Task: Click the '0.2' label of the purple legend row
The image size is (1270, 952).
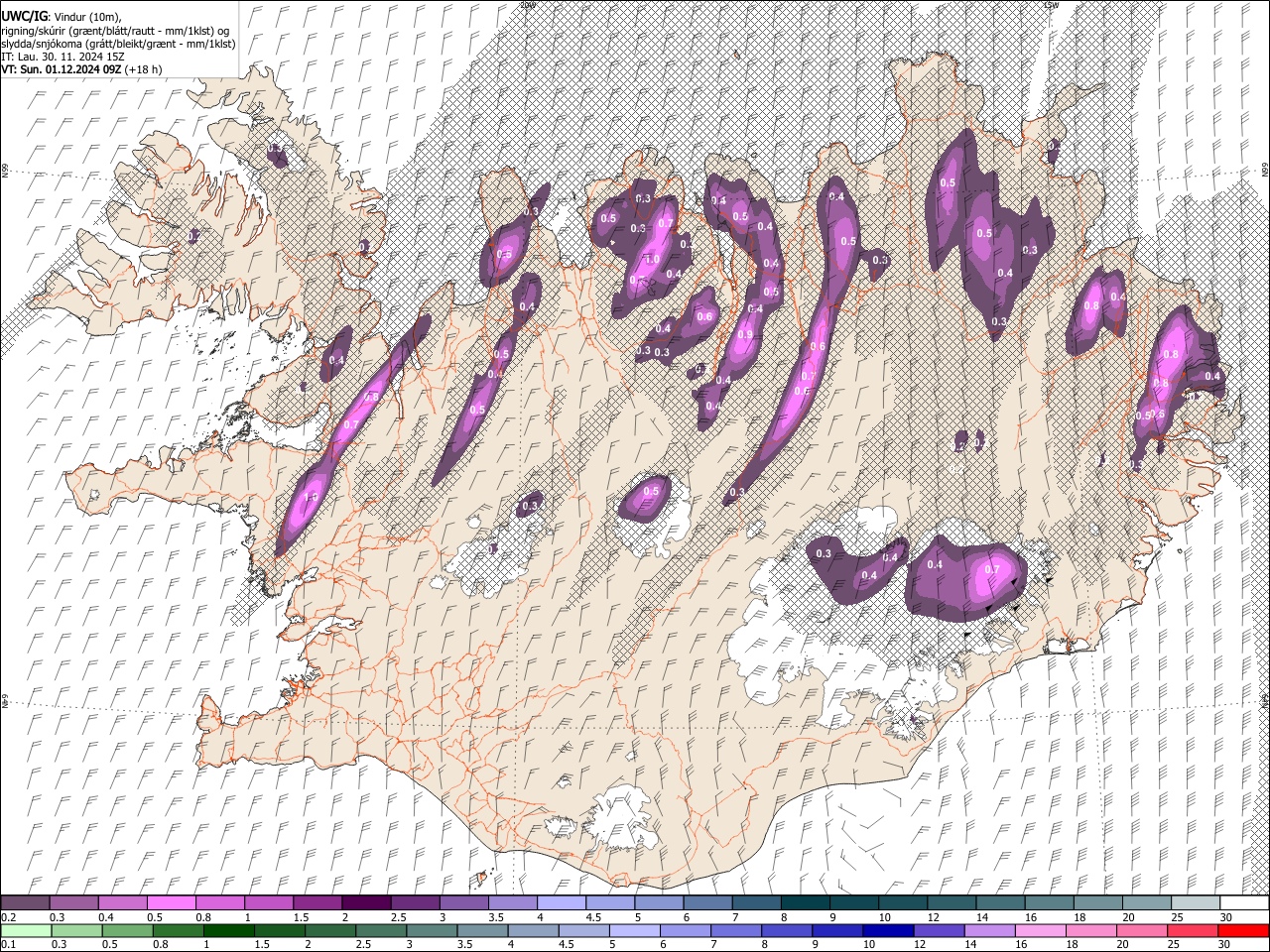Action: [9, 917]
